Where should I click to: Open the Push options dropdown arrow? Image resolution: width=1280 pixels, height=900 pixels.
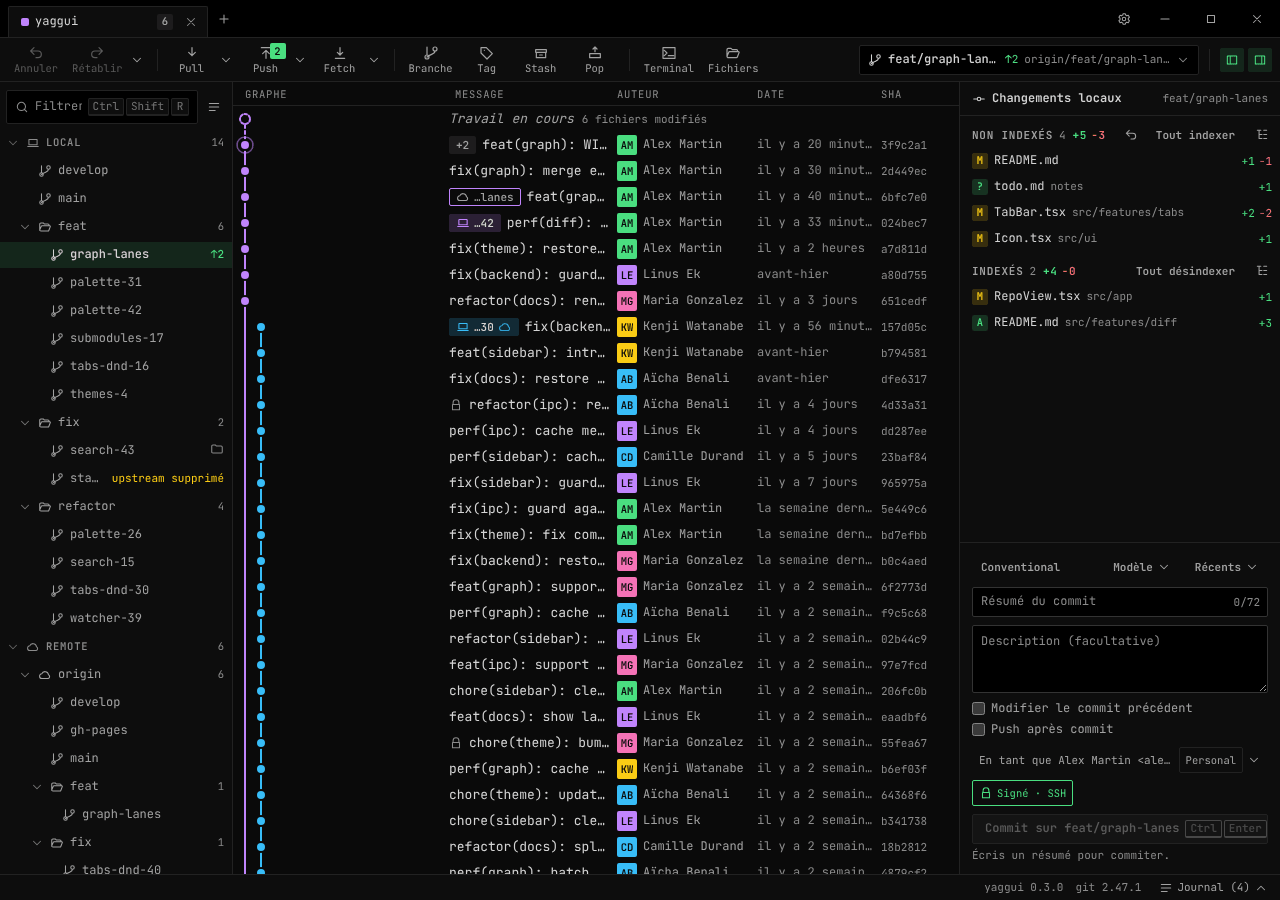click(300, 60)
